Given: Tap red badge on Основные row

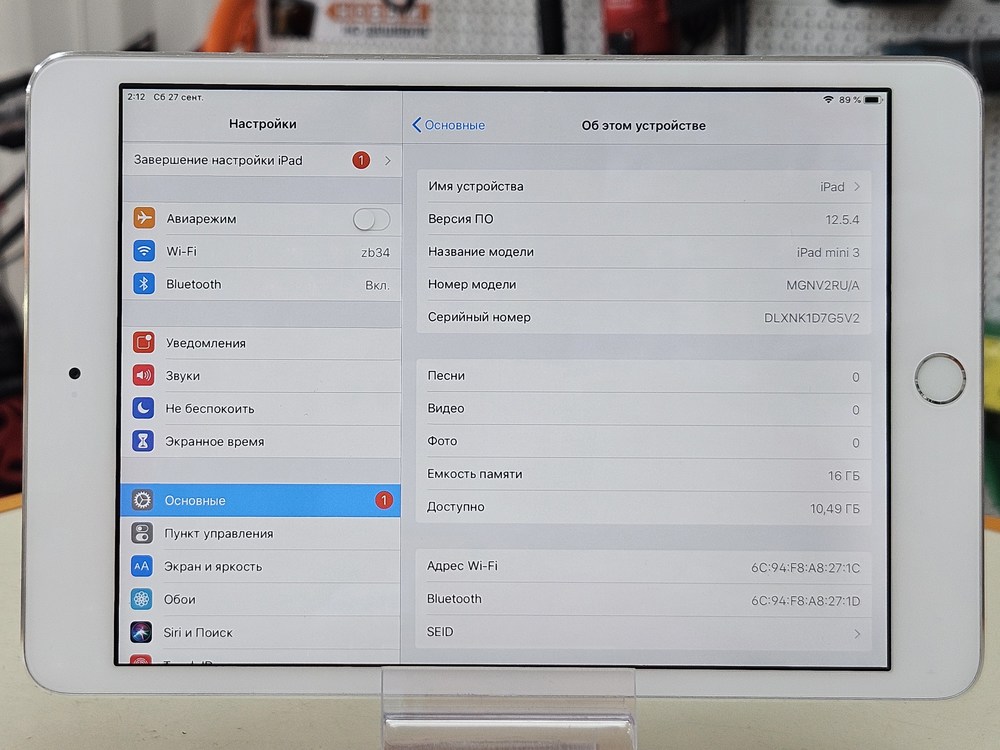Looking at the screenshot, I should [x=383, y=501].
